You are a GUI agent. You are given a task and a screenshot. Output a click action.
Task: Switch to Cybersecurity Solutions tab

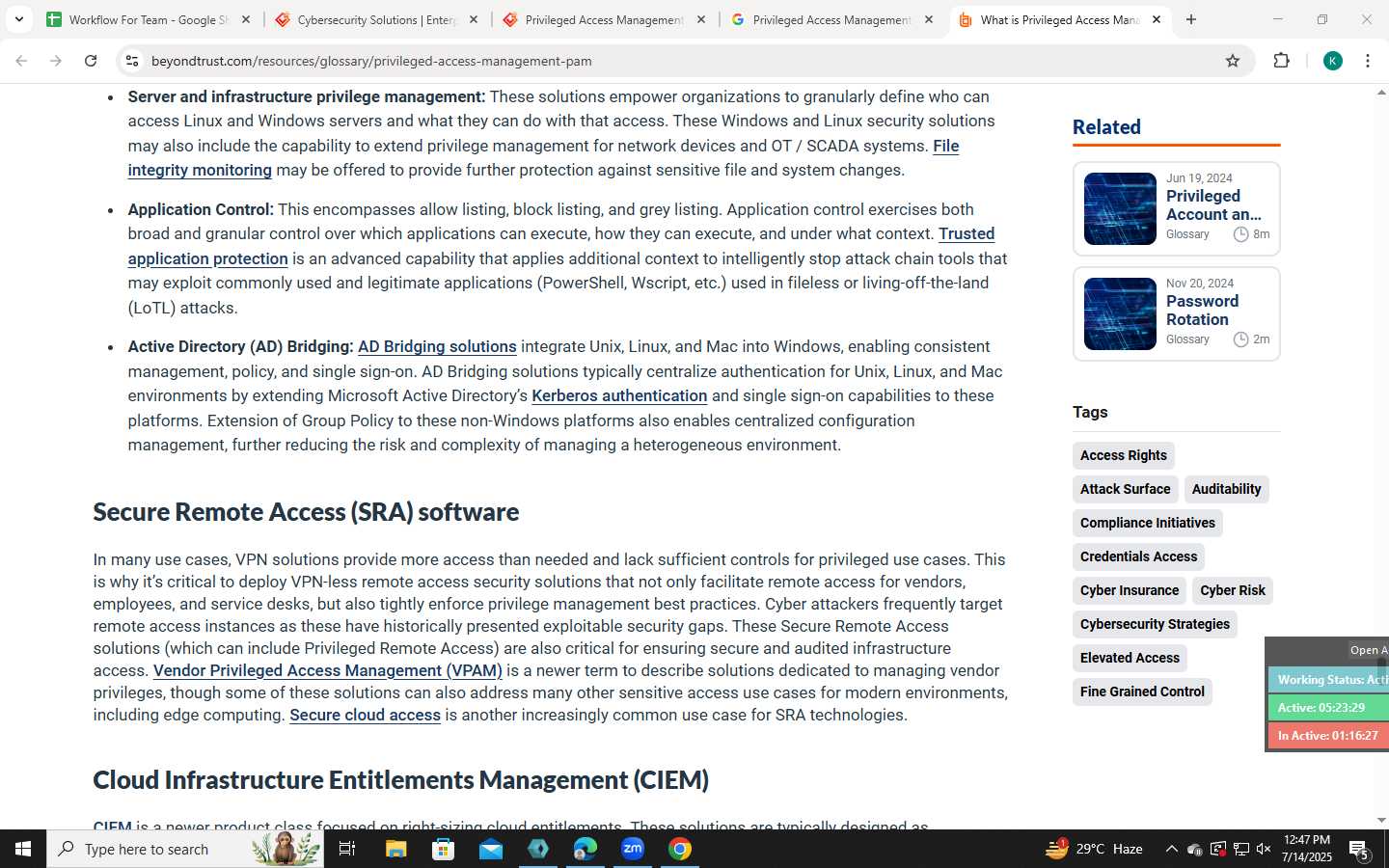[x=376, y=19]
